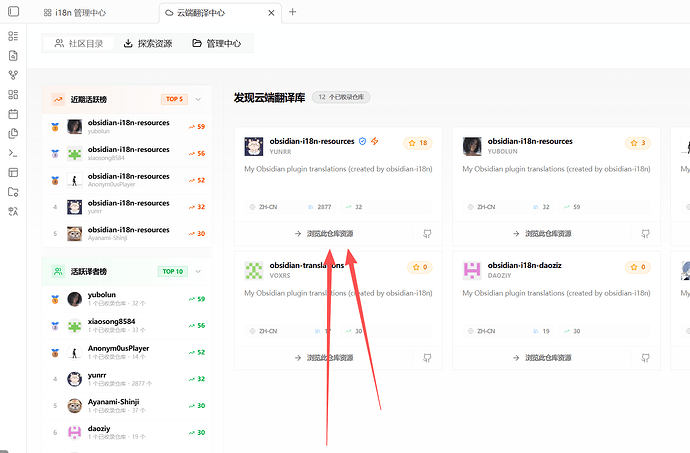Open GitHub icon on DAOZIY repository card
690x453 pixels.
(x=645, y=358)
